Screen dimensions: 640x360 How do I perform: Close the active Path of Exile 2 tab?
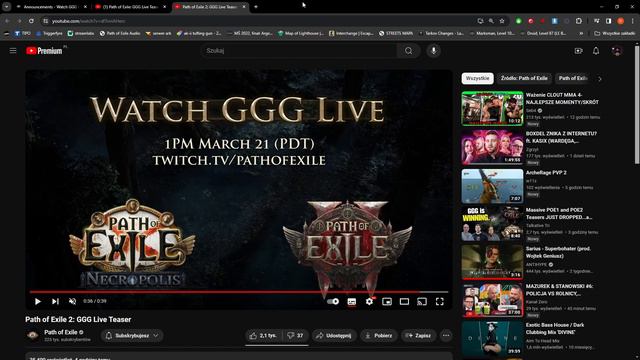[x=244, y=7]
